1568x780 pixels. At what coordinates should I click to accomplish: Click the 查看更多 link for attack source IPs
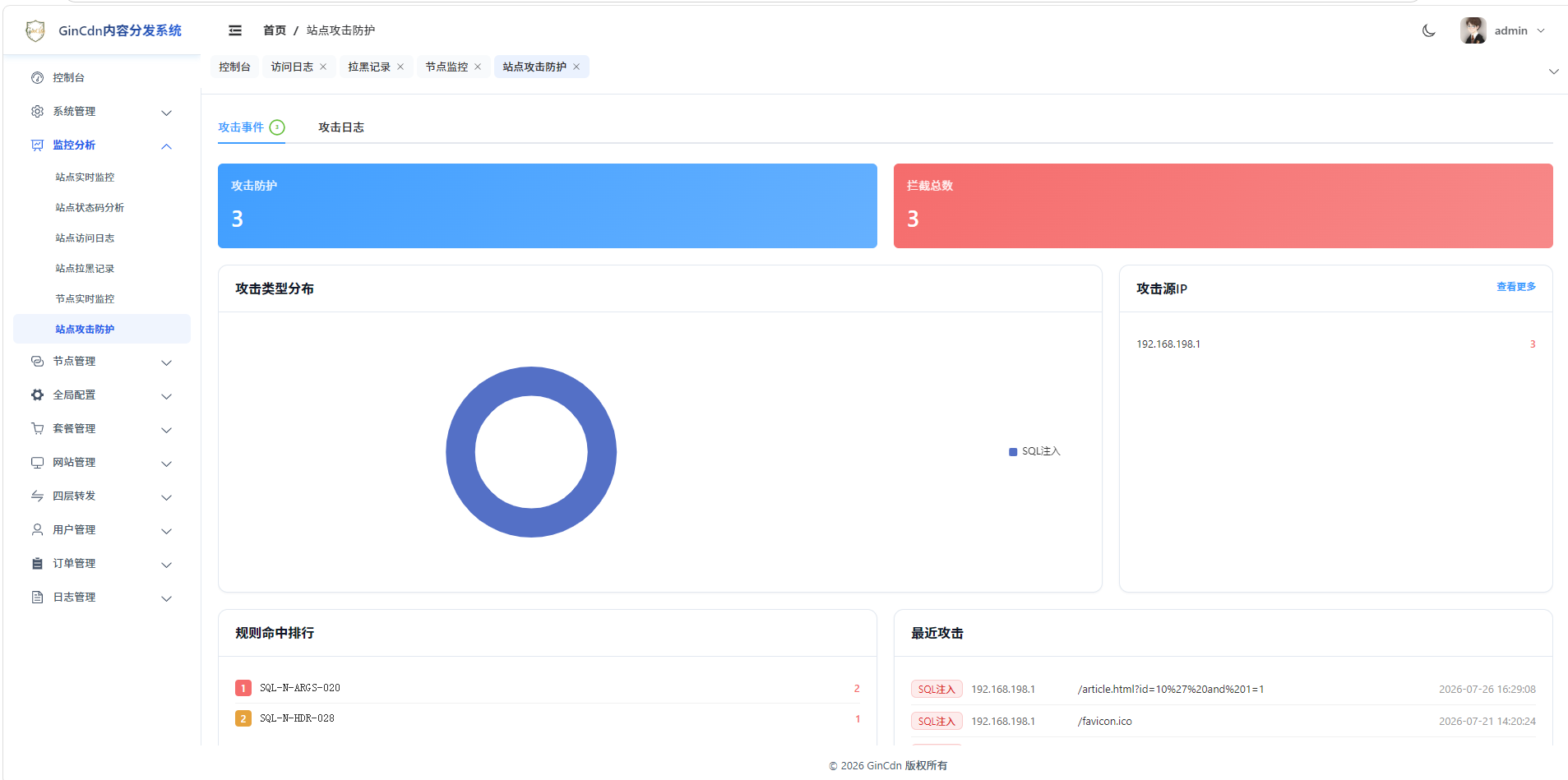[x=1516, y=287]
